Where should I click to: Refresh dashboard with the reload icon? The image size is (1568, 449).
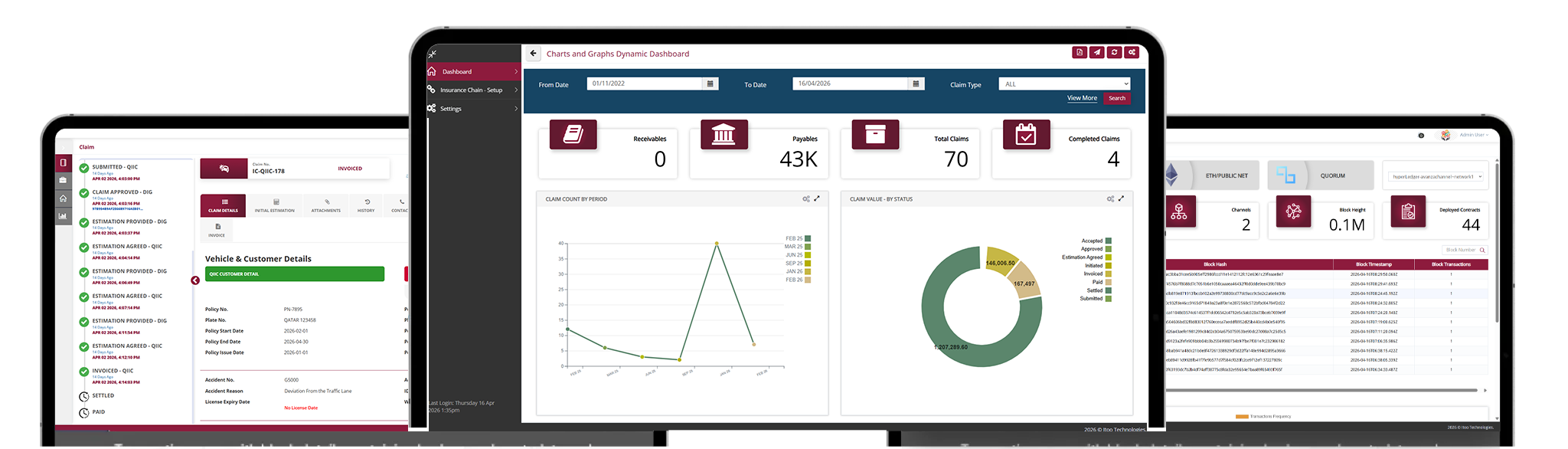[x=1115, y=53]
